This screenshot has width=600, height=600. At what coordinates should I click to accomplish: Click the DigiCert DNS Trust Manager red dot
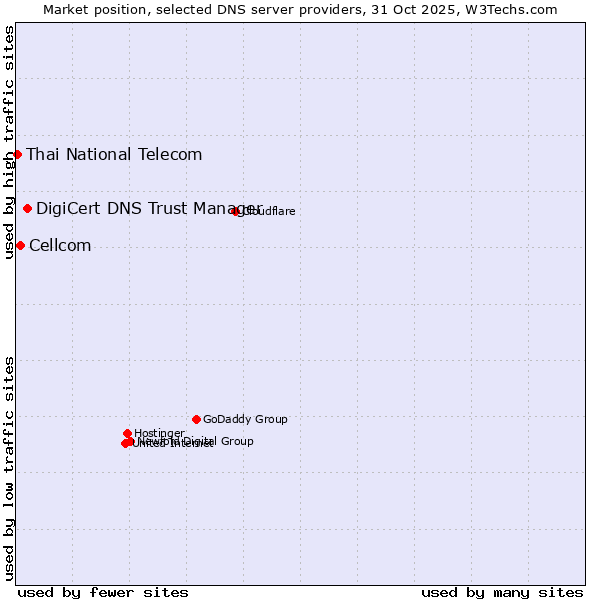point(27,208)
